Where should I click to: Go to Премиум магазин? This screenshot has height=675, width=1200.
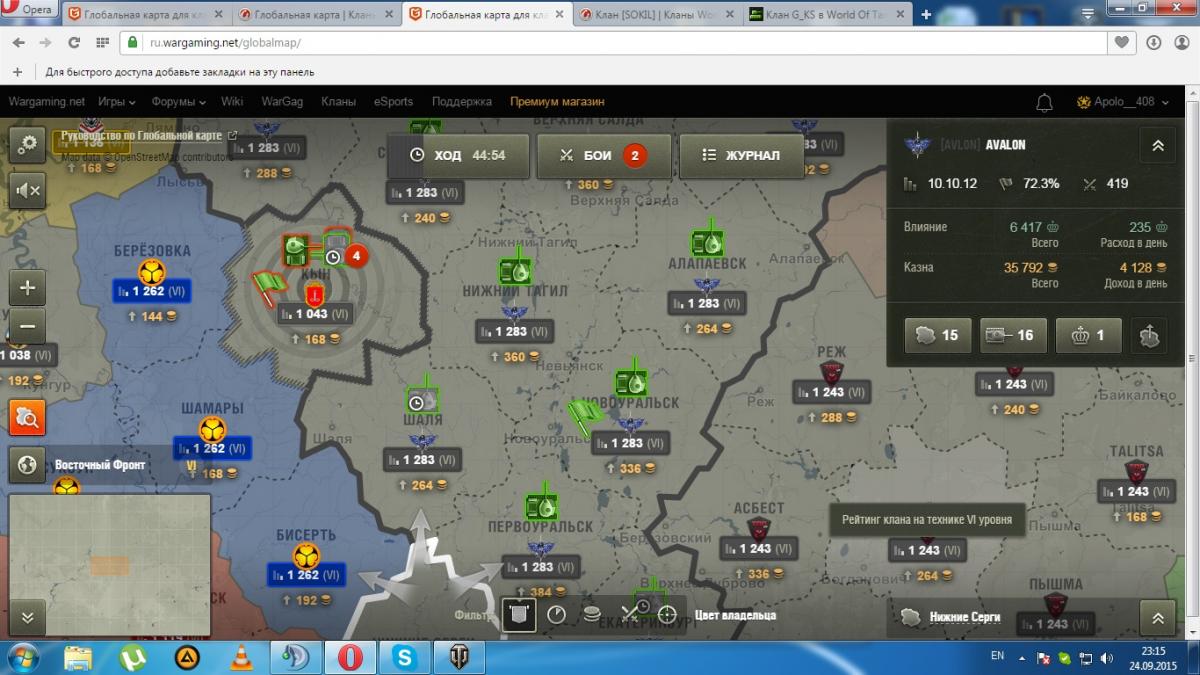557,102
